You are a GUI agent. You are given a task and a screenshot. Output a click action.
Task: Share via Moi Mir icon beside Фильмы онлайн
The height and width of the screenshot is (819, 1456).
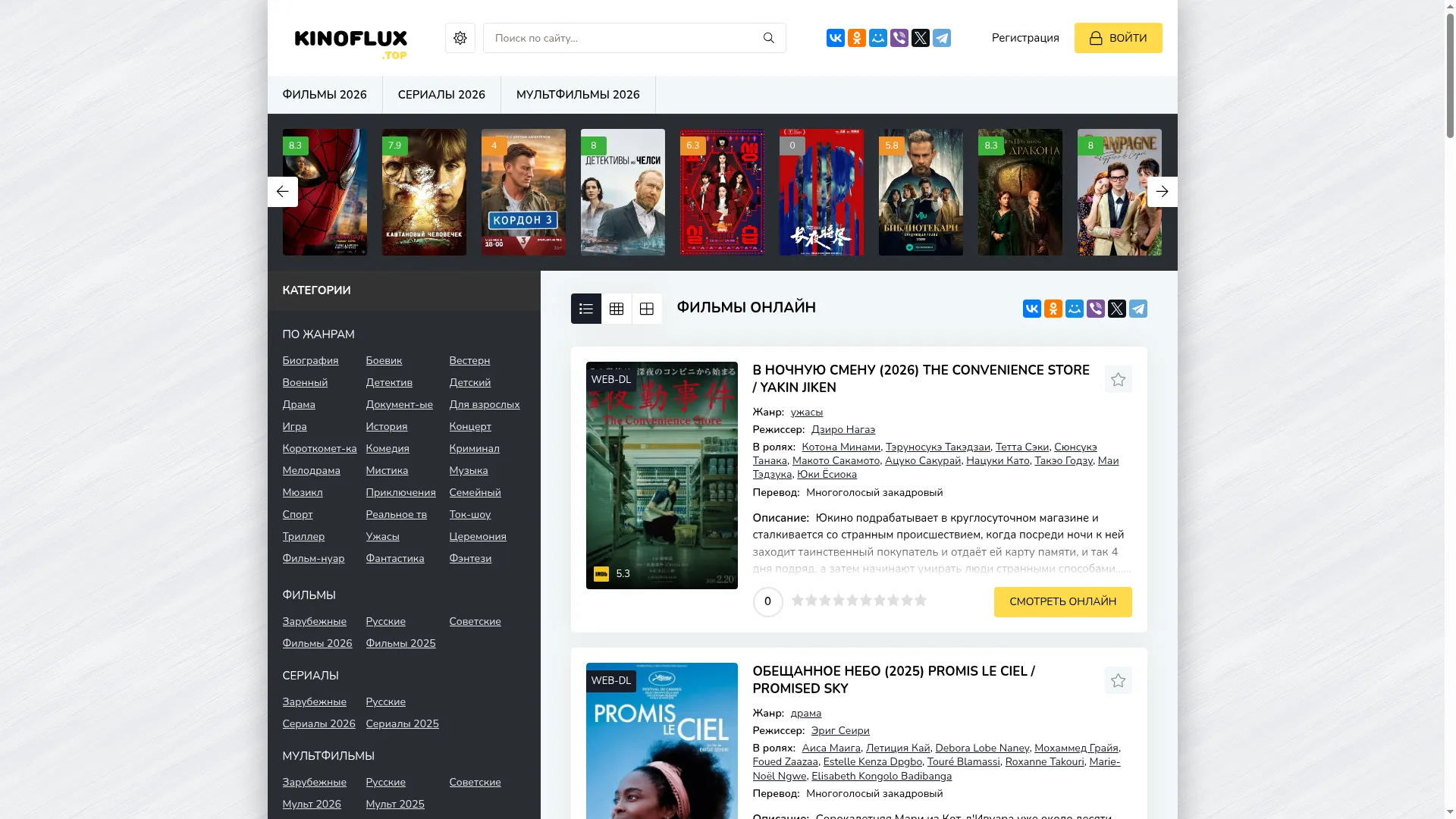point(1075,309)
